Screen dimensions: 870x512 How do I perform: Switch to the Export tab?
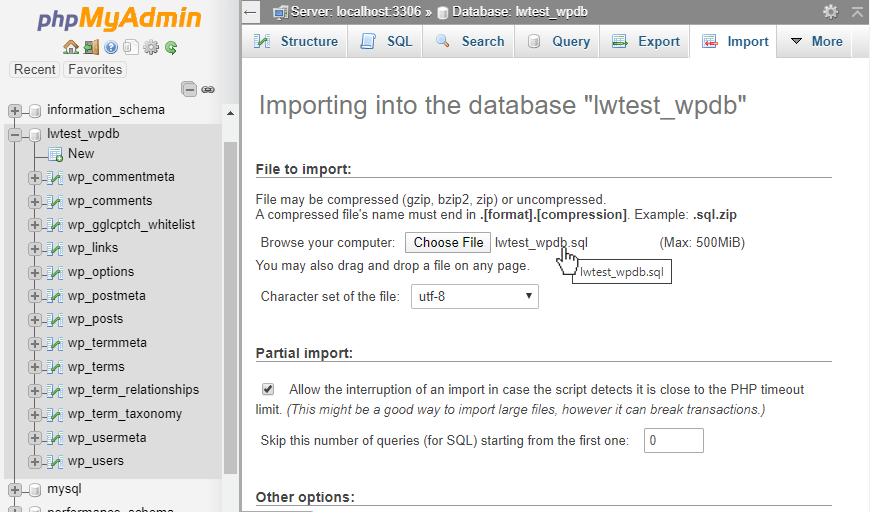click(645, 42)
